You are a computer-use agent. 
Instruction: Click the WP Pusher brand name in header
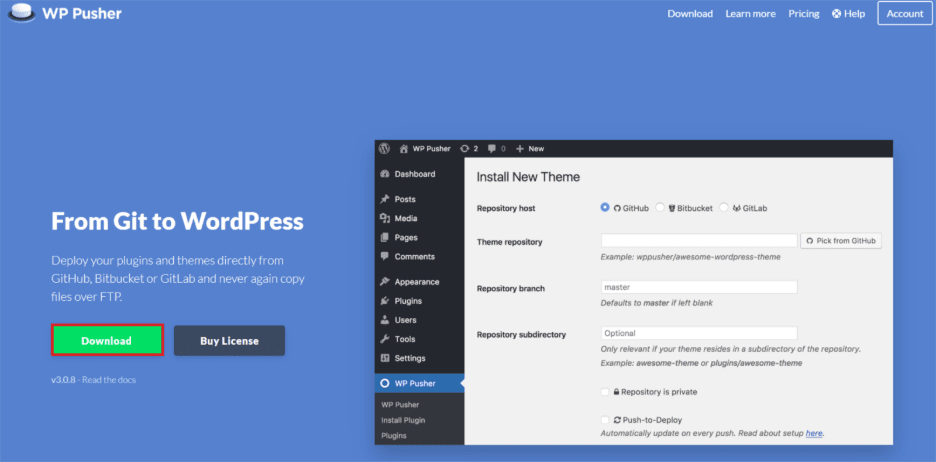pyautogui.click(x=82, y=13)
